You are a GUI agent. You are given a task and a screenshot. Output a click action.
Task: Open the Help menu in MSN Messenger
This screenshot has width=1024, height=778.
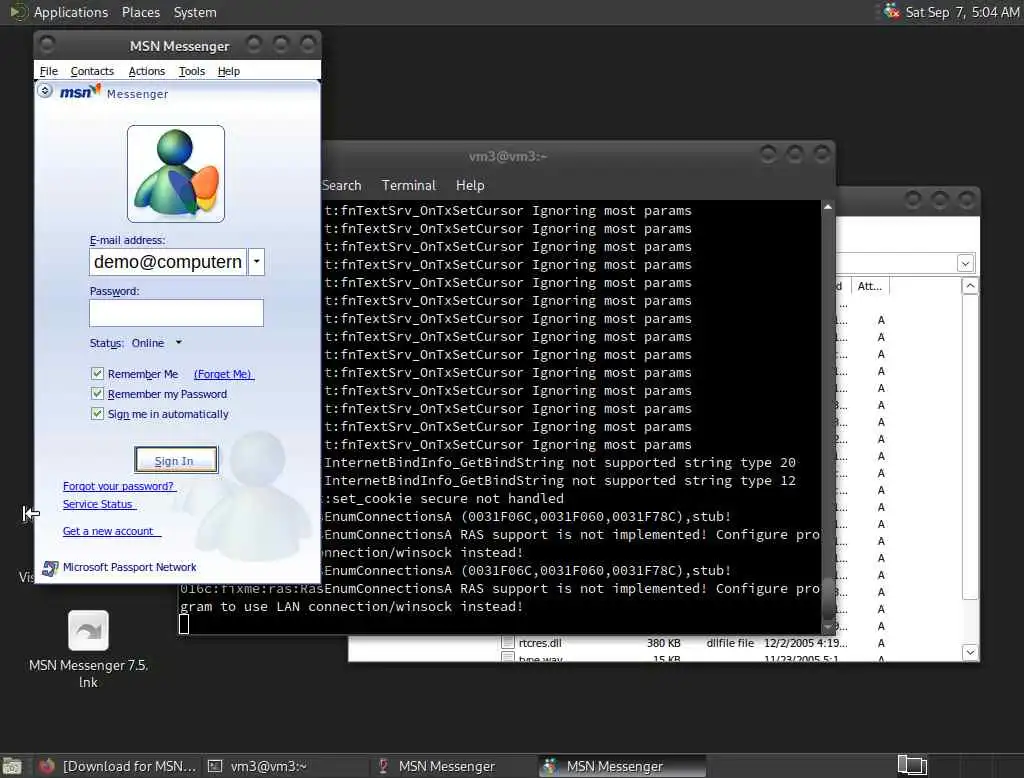pos(229,71)
